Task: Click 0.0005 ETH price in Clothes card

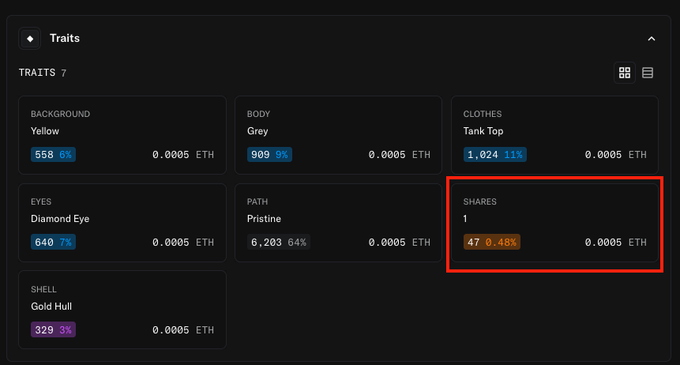Action: click(615, 155)
